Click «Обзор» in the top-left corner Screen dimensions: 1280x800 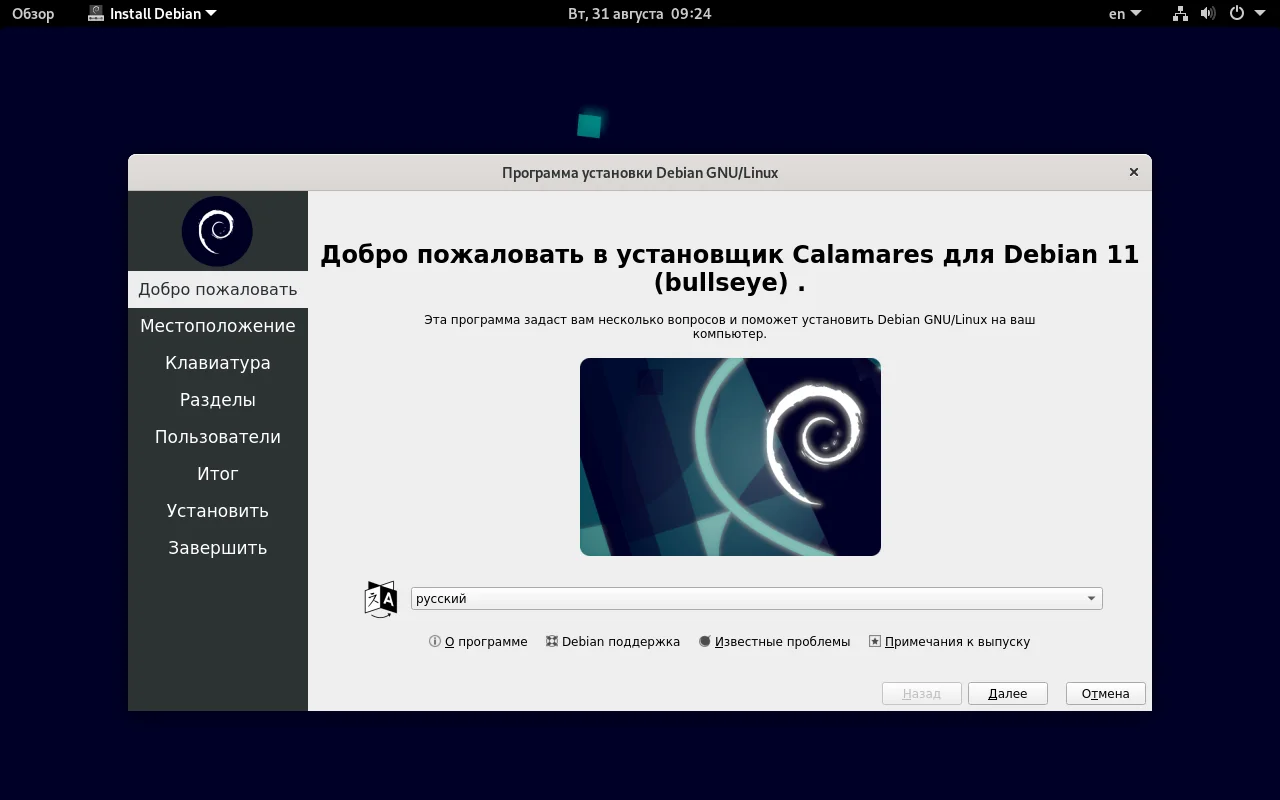pos(32,13)
